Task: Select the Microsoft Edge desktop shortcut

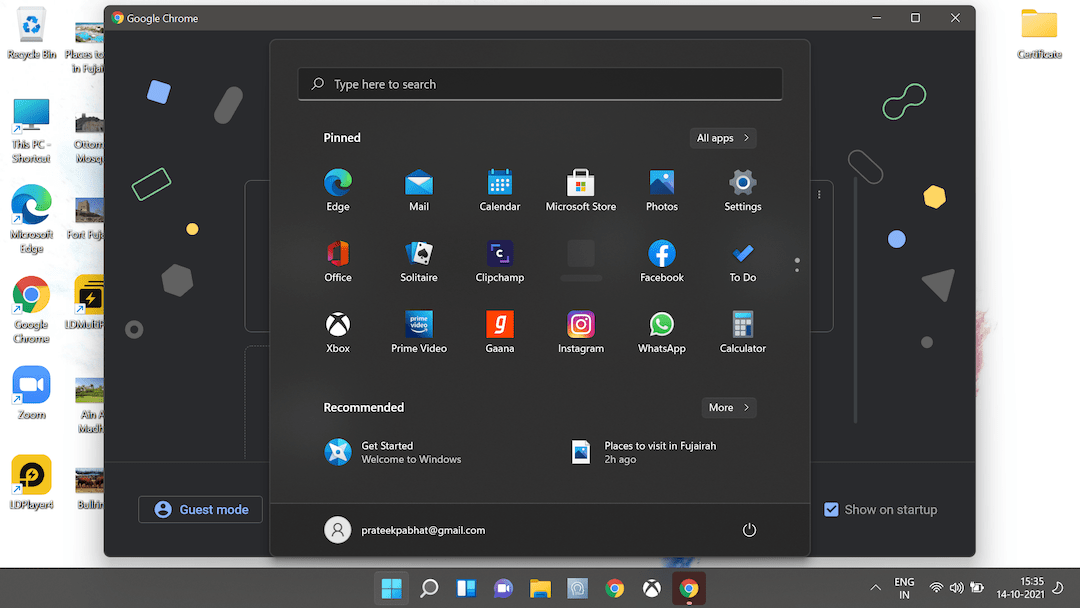Action: click(x=31, y=219)
